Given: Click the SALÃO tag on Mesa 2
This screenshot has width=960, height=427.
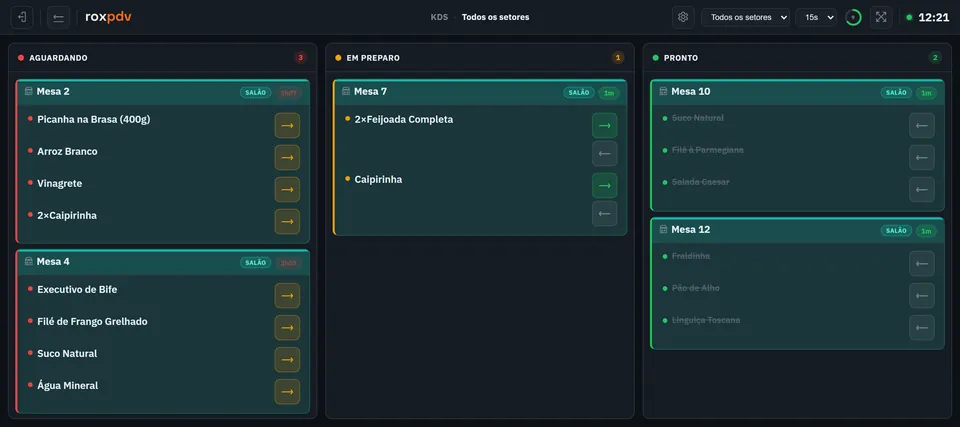Looking at the screenshot, I should click(255, 93).
